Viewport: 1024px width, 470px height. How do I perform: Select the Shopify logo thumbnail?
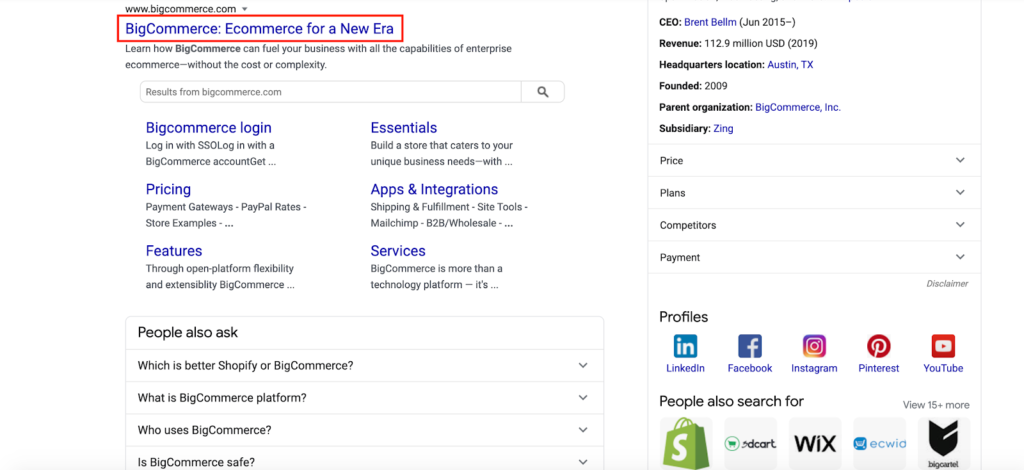(686, 443)
